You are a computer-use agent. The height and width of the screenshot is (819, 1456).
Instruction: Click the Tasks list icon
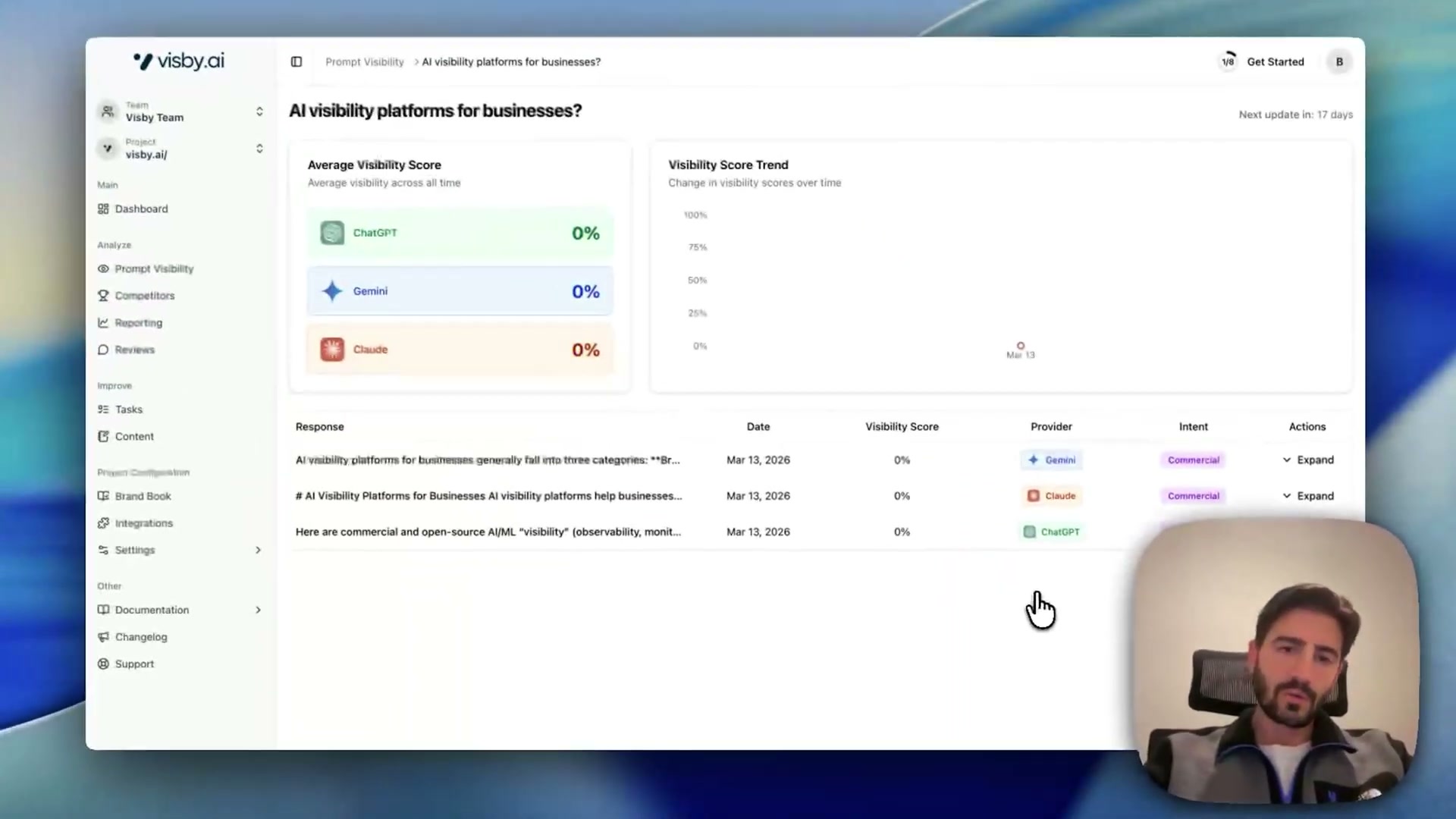click(103, 409)
